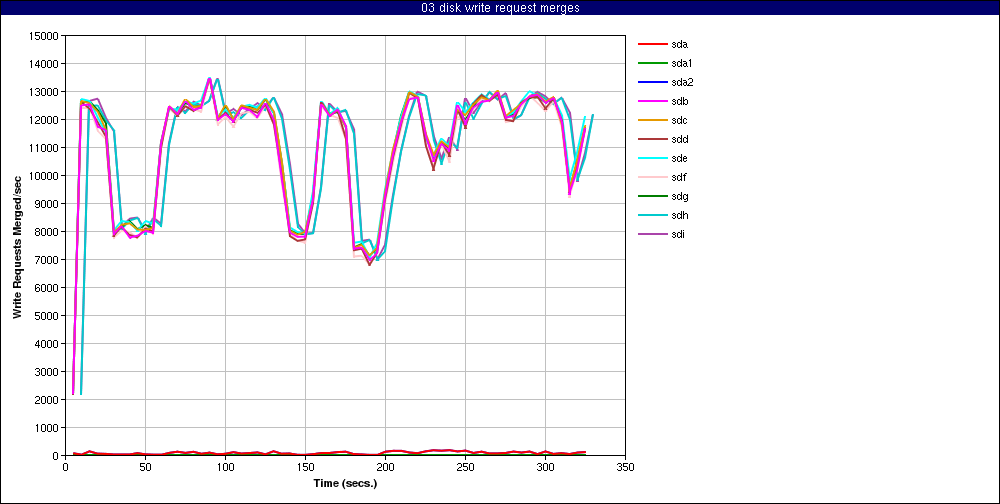Click the magenta sdb legend line swatch
The height and width of the screenshot is (504, 1000).
pos(651,101)
